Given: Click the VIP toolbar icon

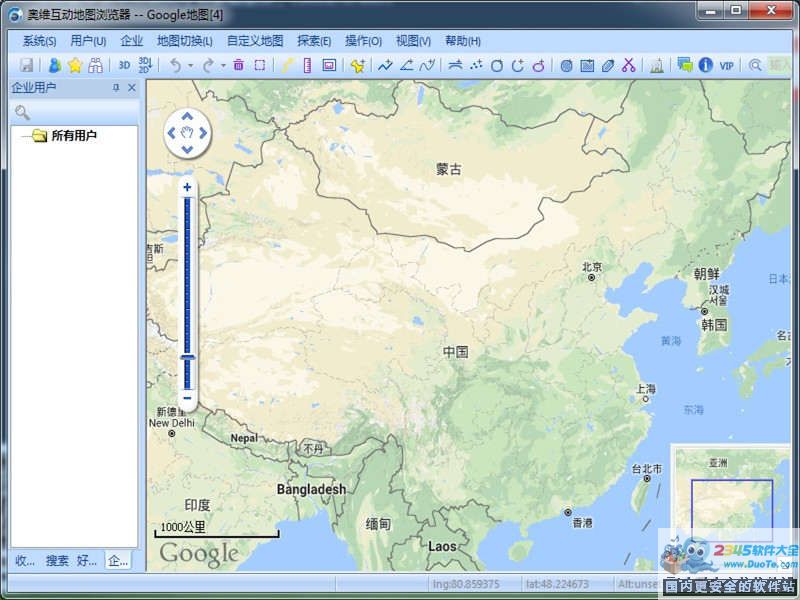Looking at the screenshot, I should 726,65.
